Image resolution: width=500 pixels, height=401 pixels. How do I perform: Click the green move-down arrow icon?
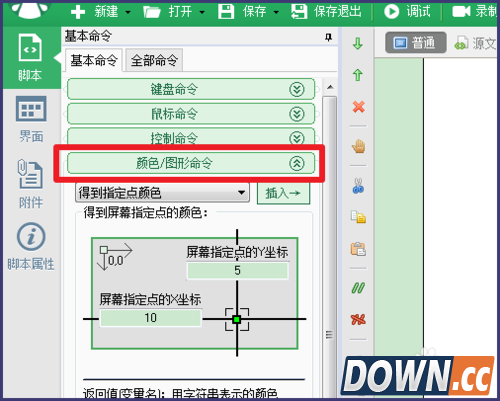click(x=358, y=44)
